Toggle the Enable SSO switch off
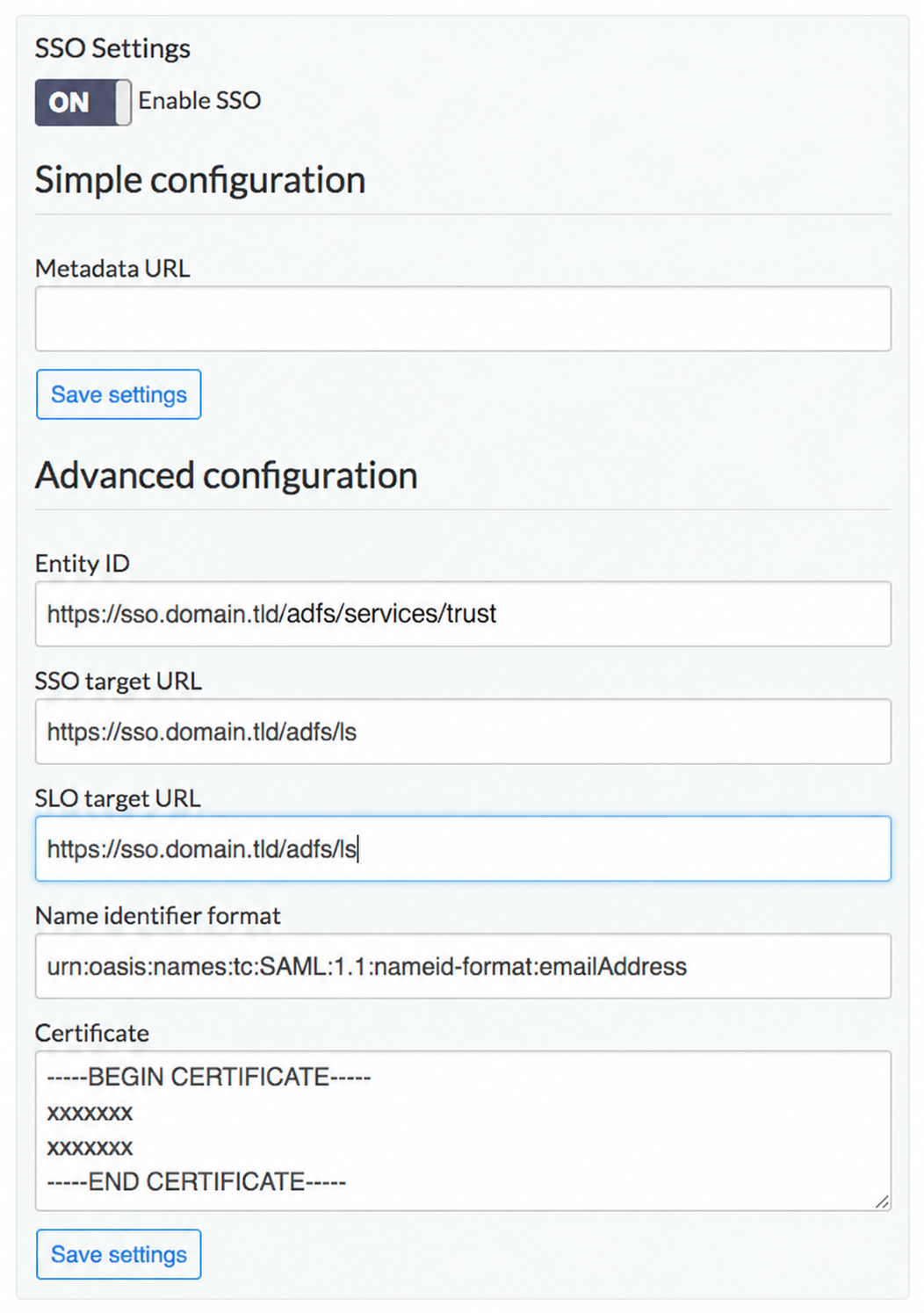The width and height of the screenshot is (924, 1313). click(83, 102)
